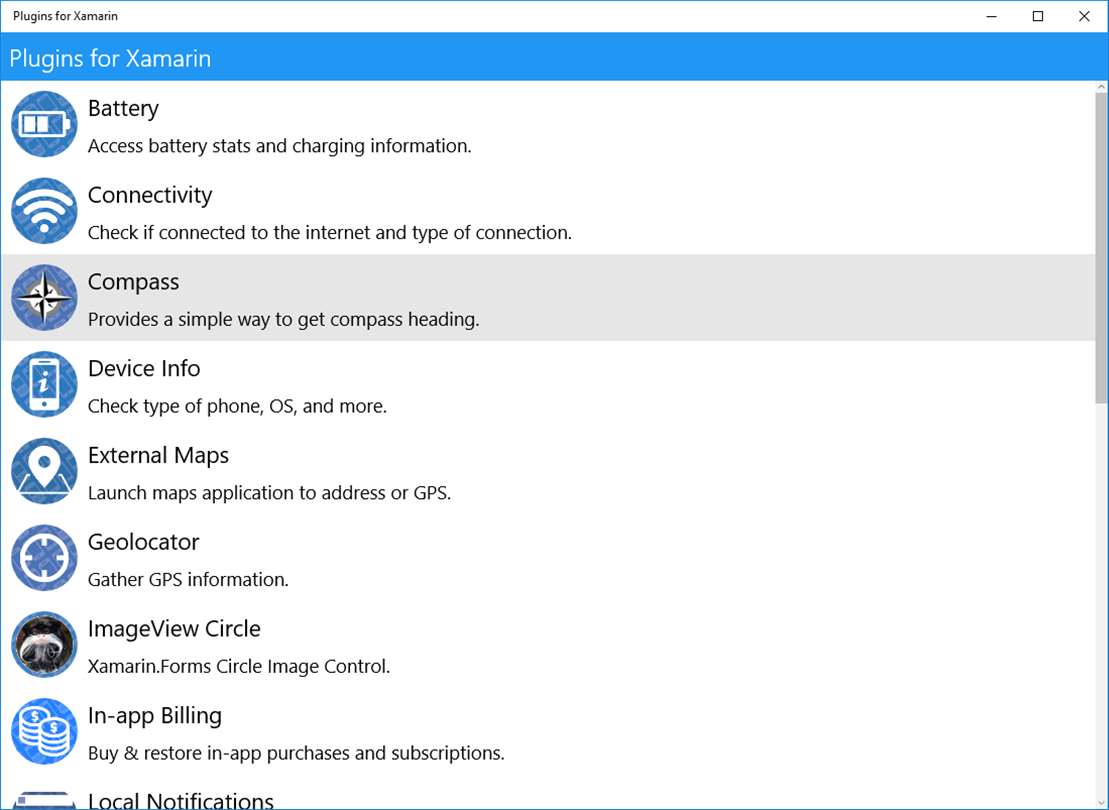Click the partially visible Local Notifications icon

point(44,800)
